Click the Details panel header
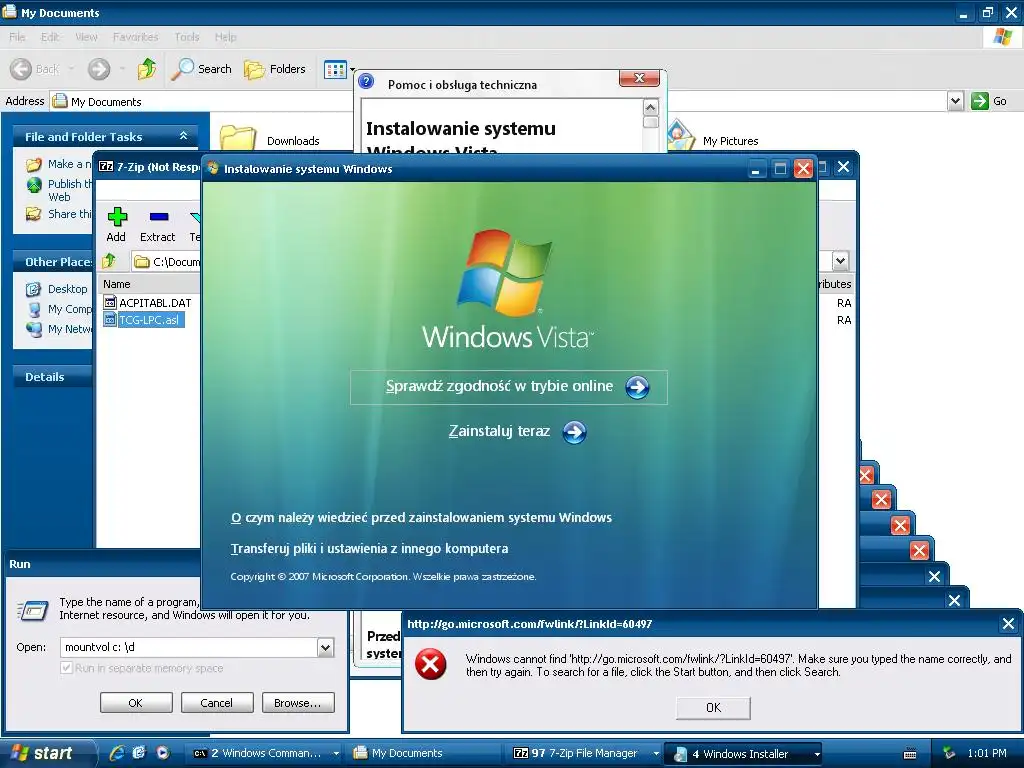The height and width of the screenshot is (768, 1024). pyautogui.click(x=52, y=377)
